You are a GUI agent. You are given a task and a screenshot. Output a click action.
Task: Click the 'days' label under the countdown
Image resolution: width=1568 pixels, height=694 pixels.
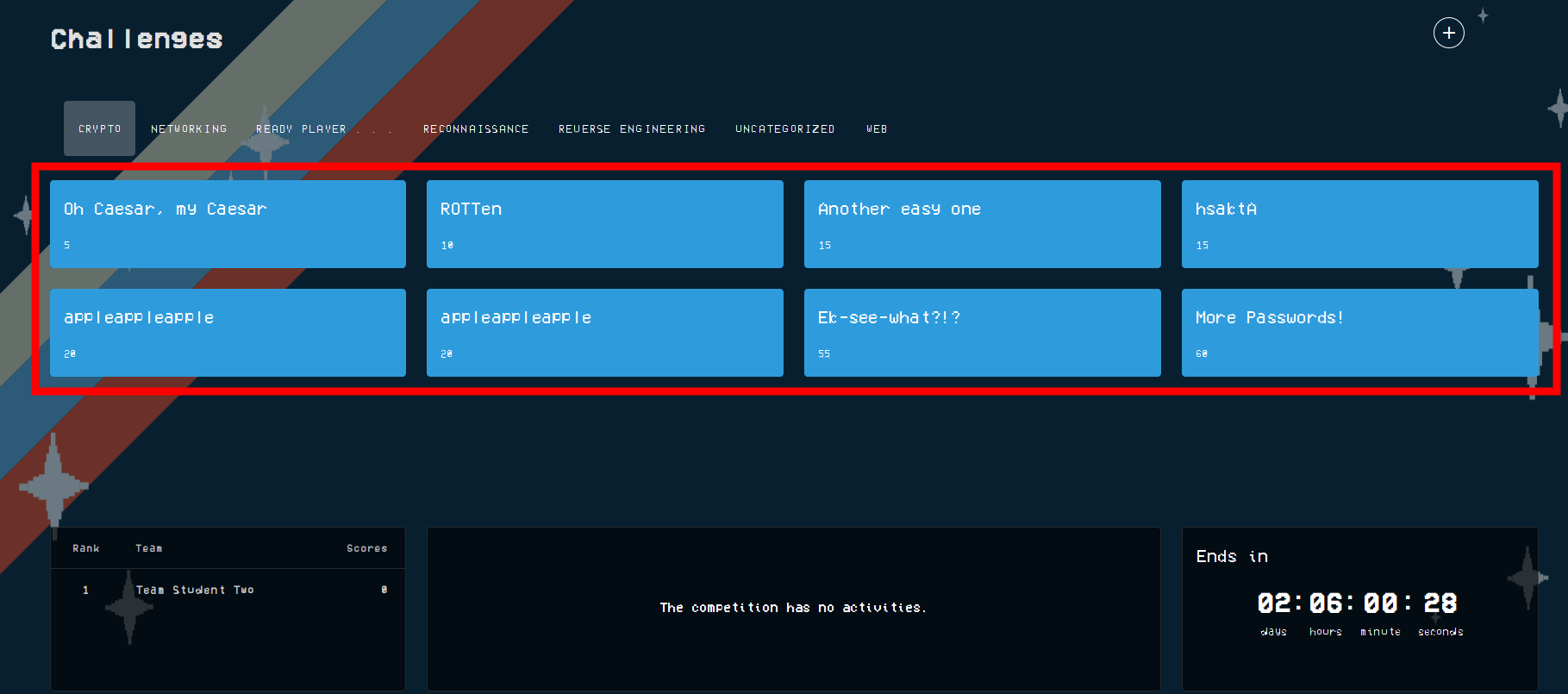pos(1274,632)
